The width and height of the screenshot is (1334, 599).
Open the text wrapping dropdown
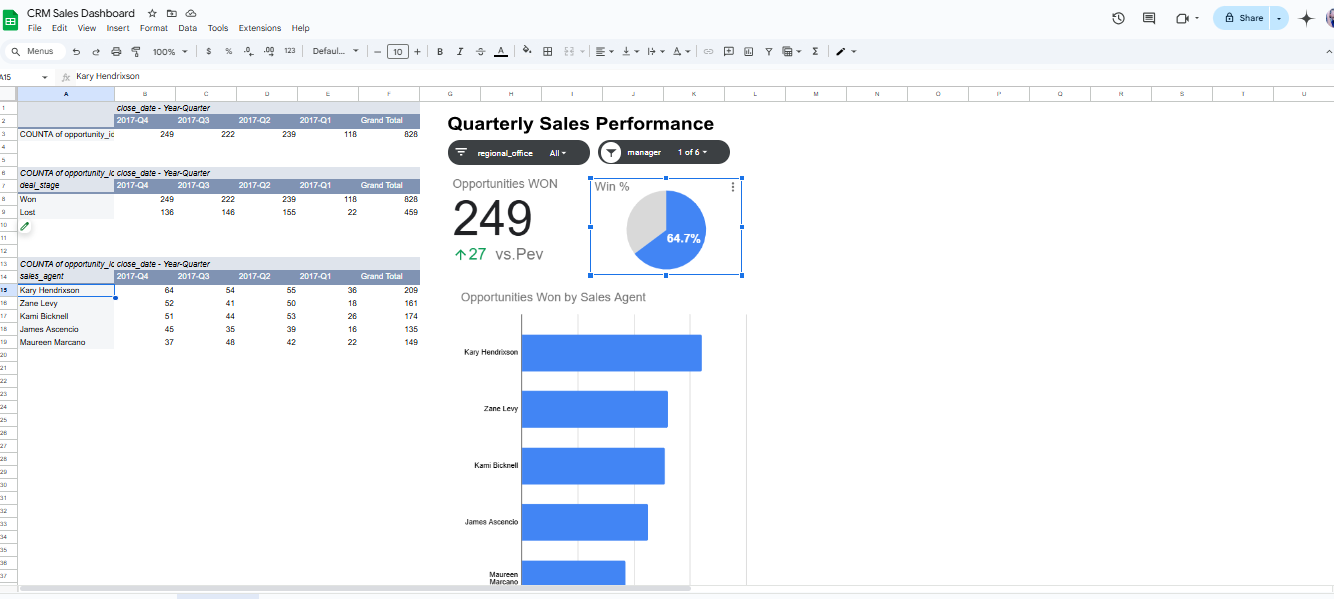coord(656,51)
